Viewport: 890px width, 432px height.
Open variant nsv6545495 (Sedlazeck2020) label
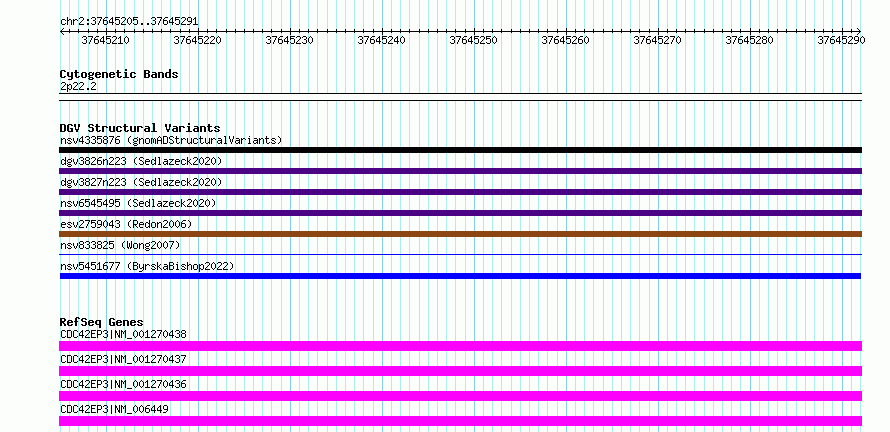138,203
